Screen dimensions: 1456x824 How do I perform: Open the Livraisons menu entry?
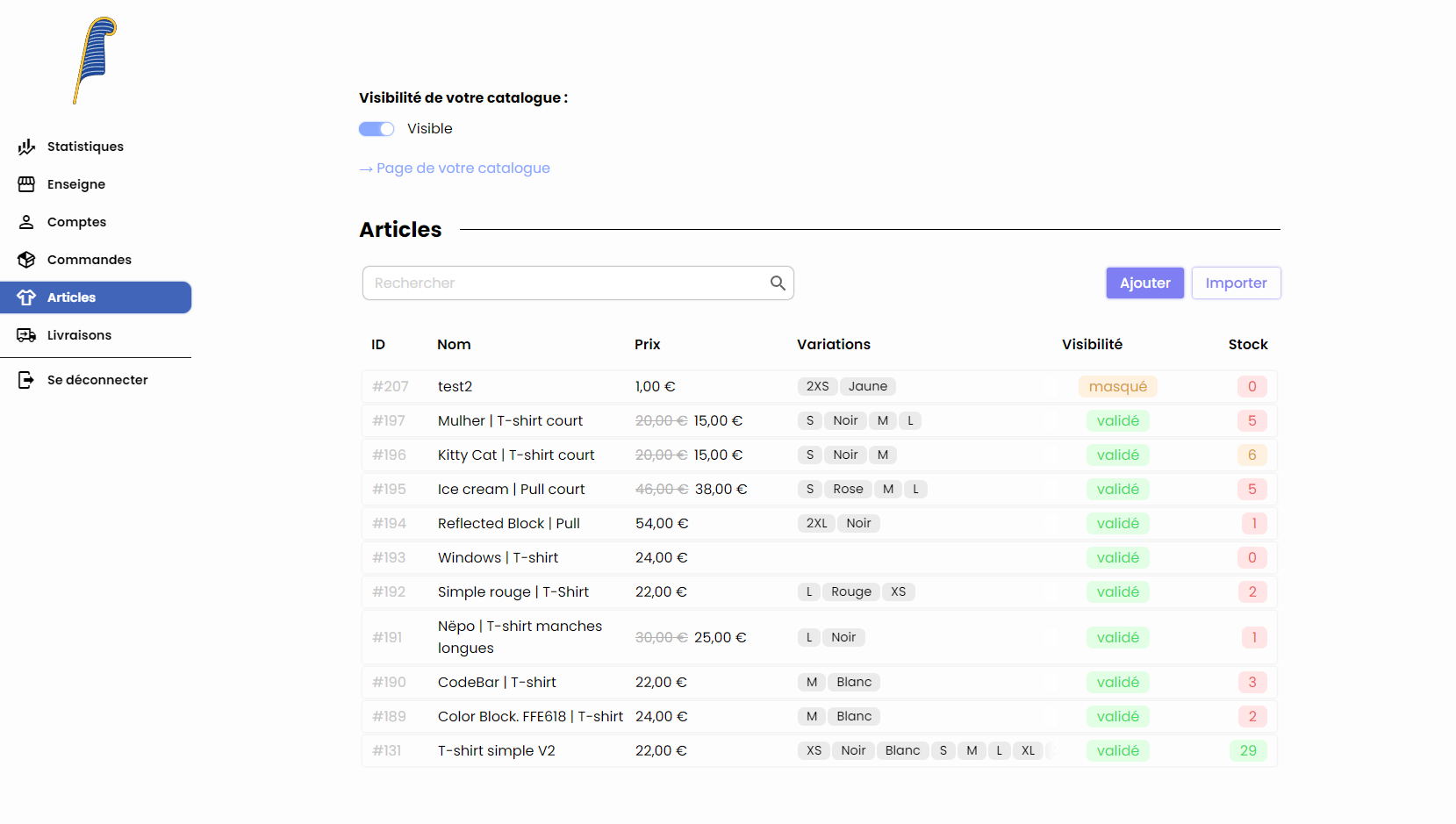click(79, 334)
